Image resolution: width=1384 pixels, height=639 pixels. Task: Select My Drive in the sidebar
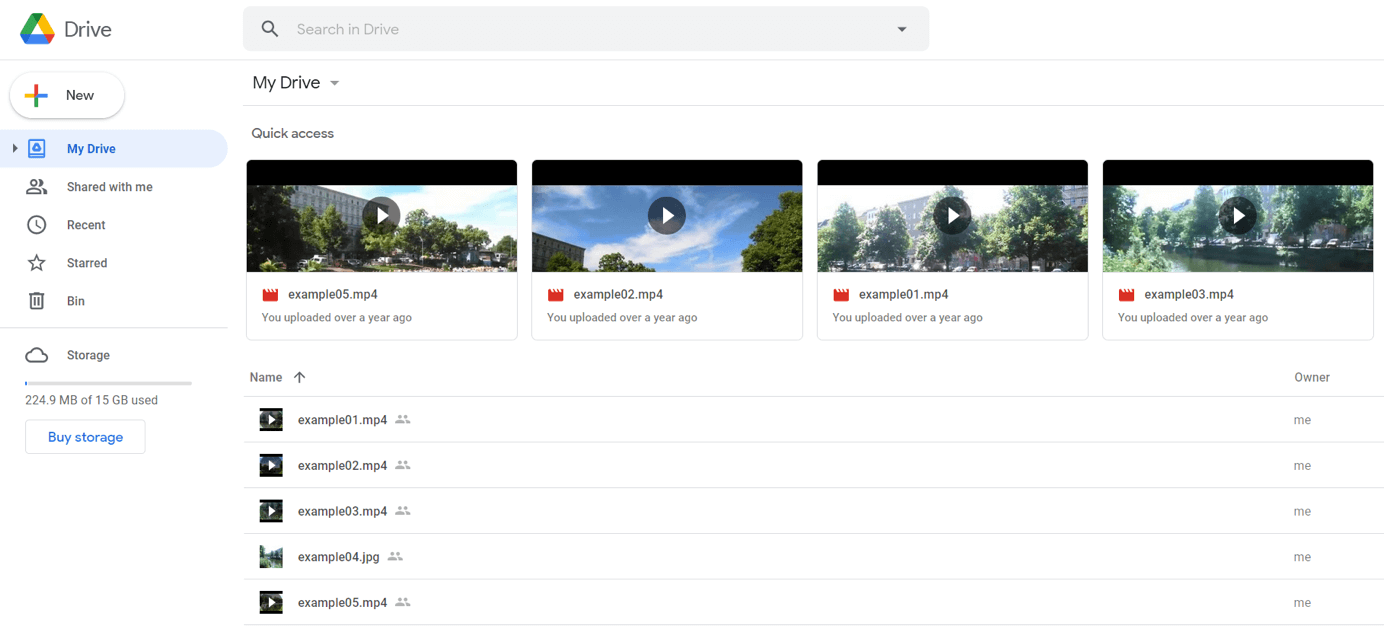pos(91,147)
